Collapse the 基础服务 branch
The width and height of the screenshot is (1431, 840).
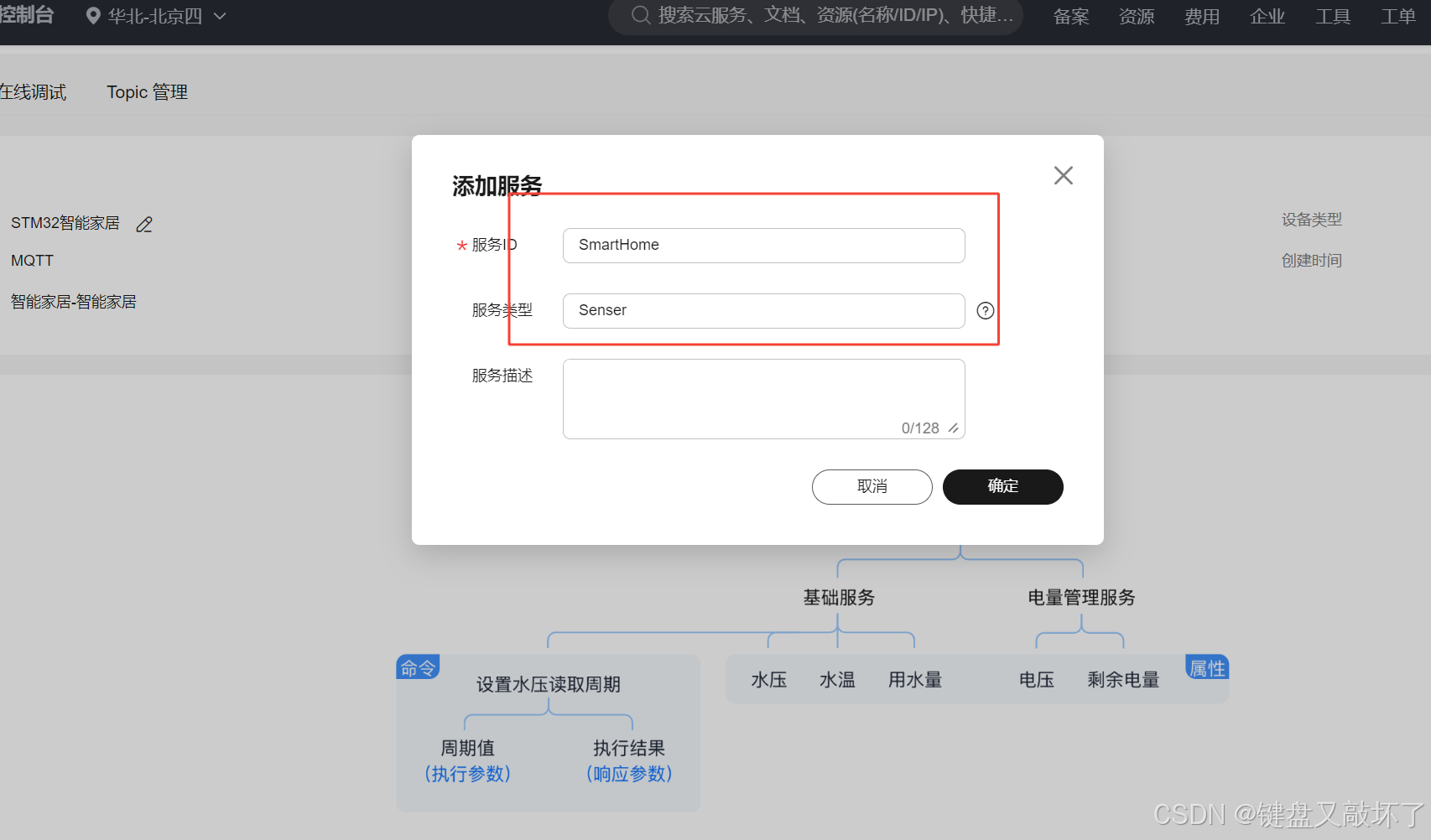coord(838,597)
